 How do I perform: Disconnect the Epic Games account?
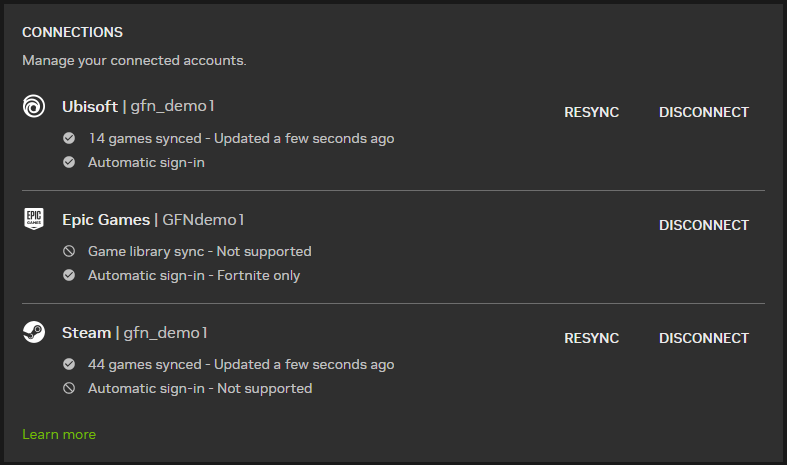[x=704, y=225]
